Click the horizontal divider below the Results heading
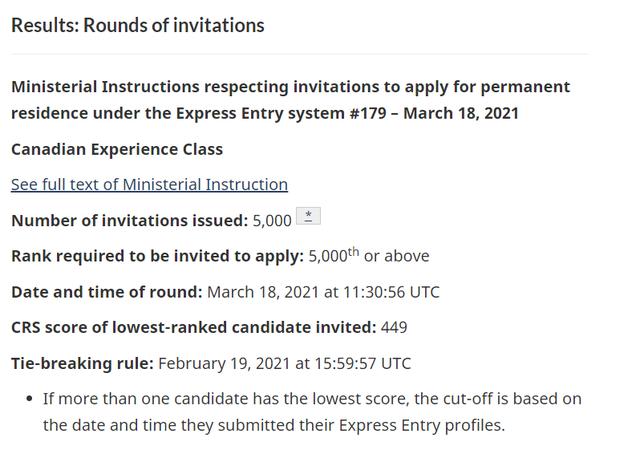Image resolution: width=640 pixels, height=450 pixels. coord(300,54)
